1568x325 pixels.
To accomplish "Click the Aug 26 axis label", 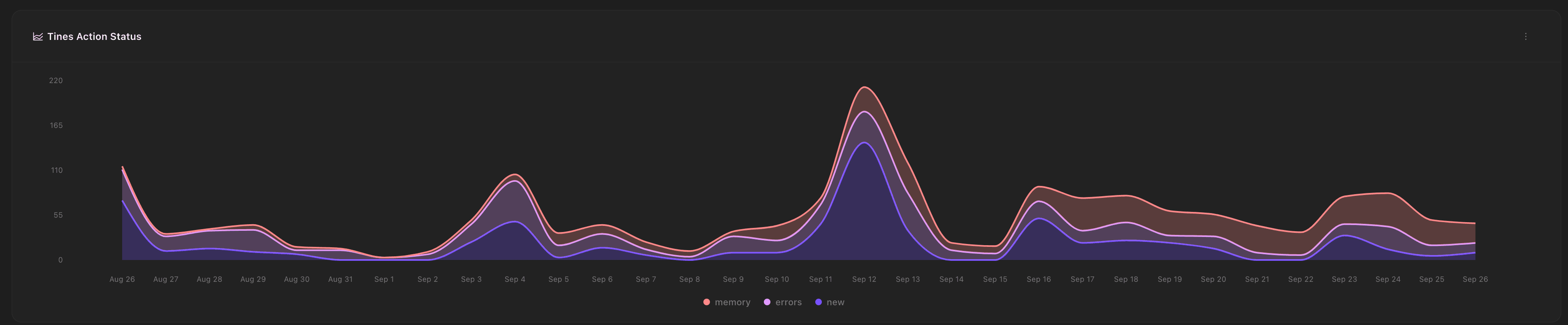I will [x=122, y=279].
